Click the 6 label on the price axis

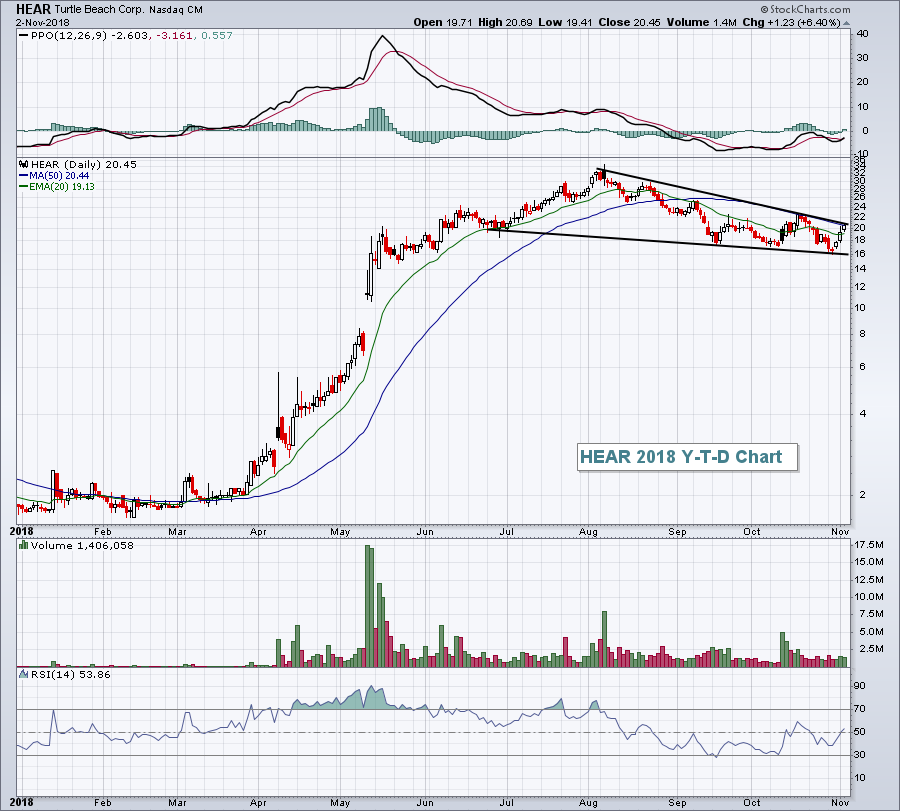click(863, 367)
